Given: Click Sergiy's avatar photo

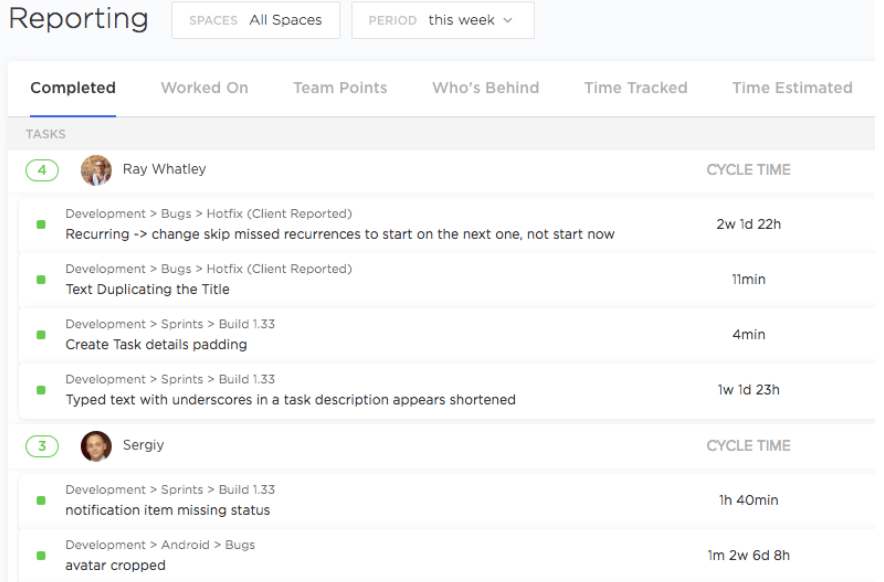Looking at the screenshot, I should (96, 446).
